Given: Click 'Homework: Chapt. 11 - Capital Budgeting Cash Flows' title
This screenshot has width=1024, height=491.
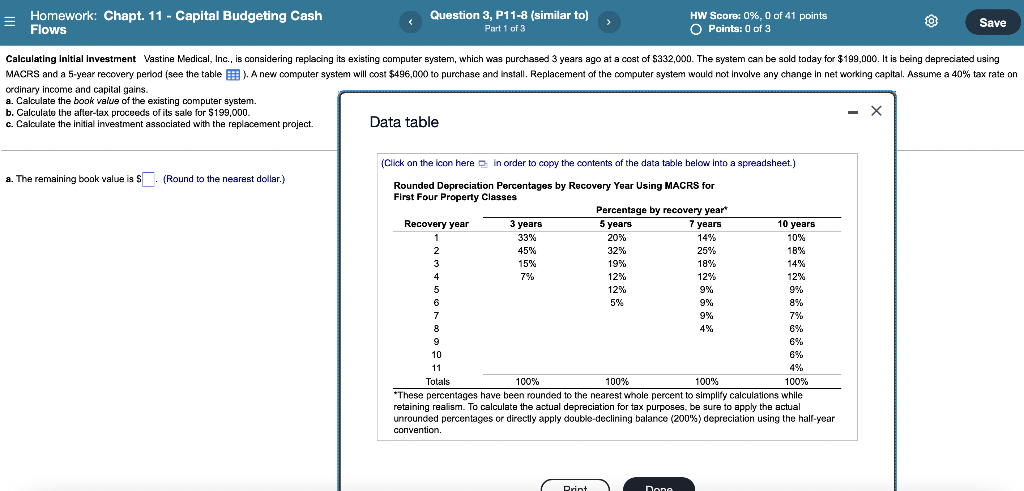Looking at the screenshot, I should [x=176, y=22].
